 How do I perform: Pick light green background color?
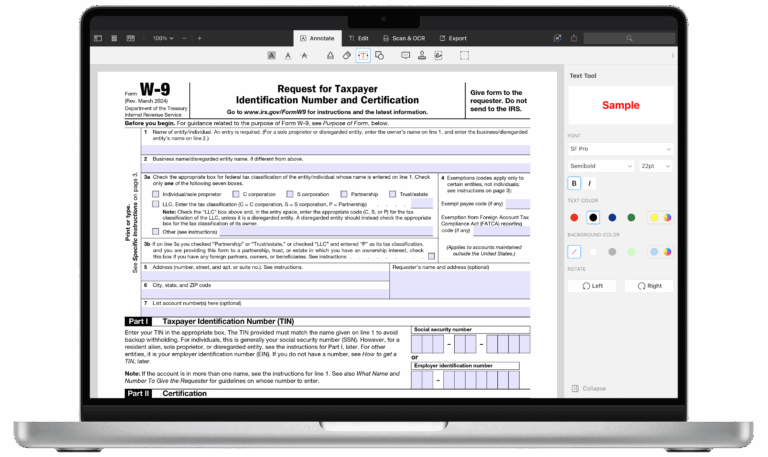point(631,252)
